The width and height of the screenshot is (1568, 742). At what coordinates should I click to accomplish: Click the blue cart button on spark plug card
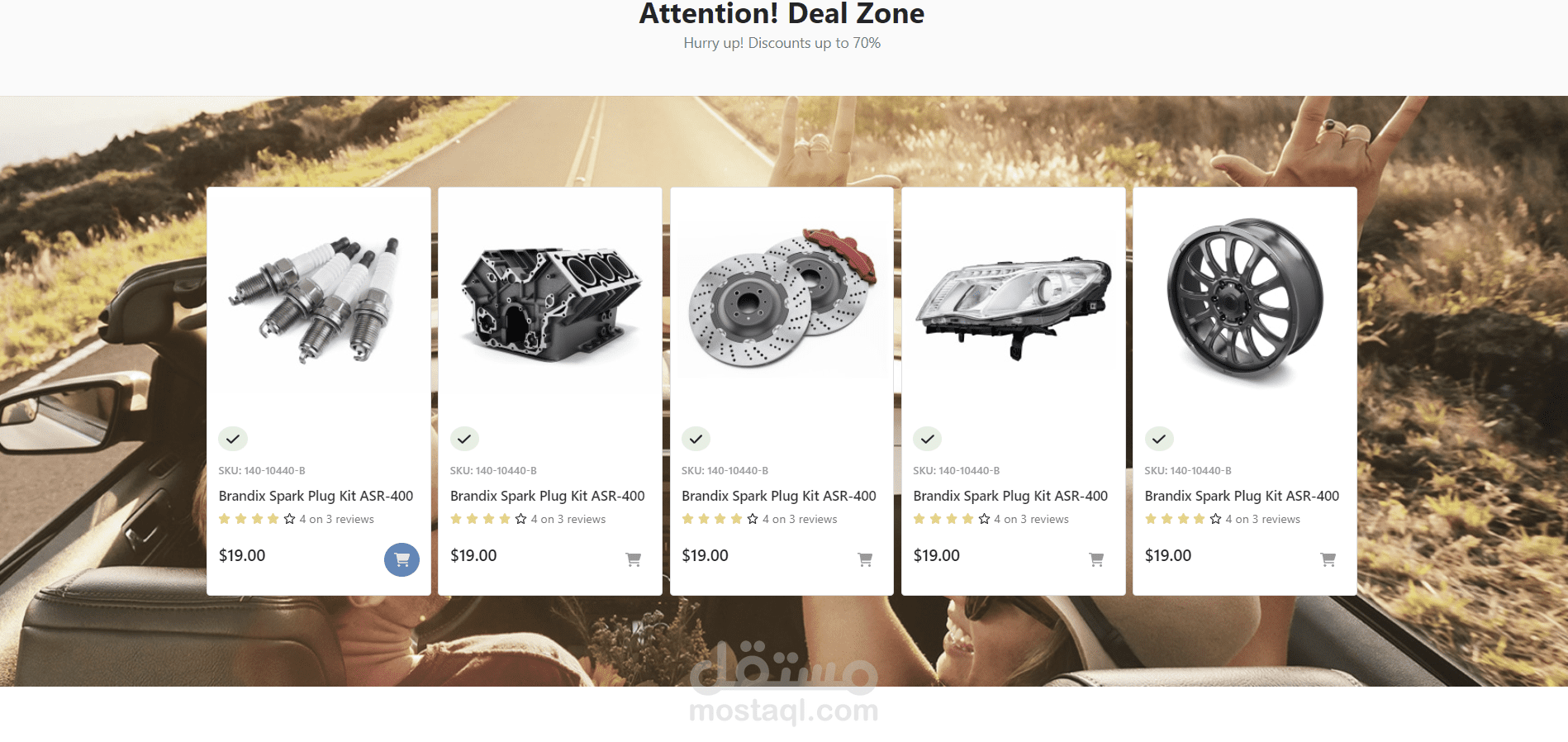pos(402,559)
